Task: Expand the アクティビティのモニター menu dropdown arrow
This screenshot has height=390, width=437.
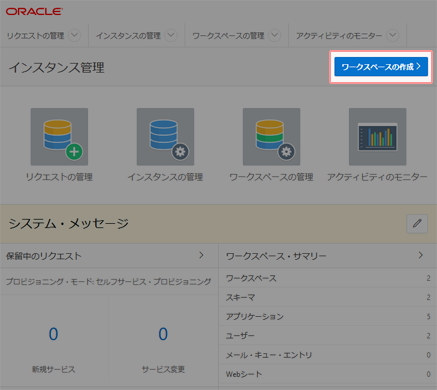Action: click(393, 35)
